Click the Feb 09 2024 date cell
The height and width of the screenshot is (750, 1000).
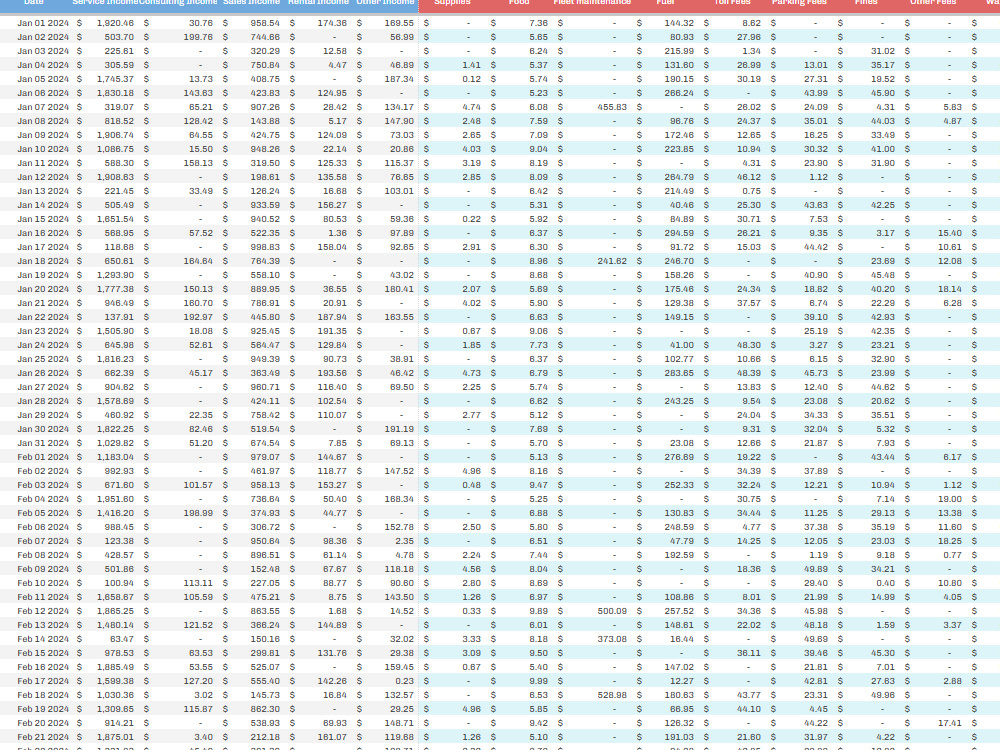pyautogui.click(x=43, y=570)
